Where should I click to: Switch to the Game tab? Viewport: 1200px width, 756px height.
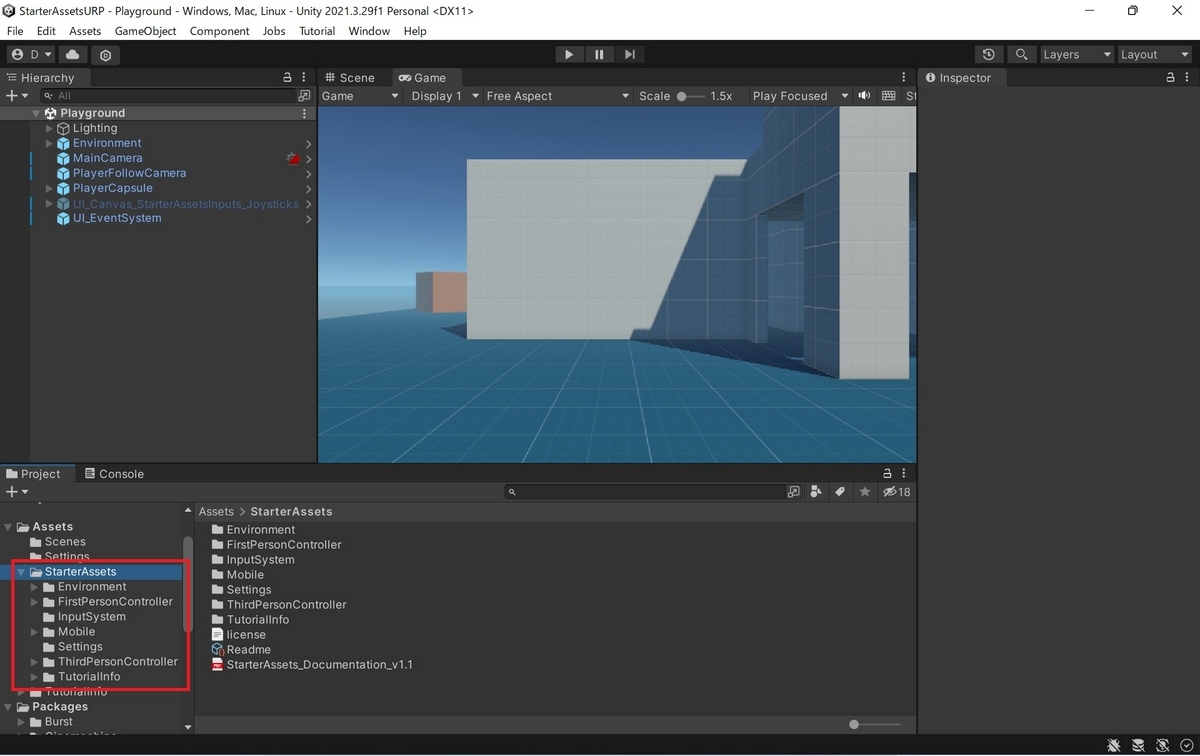(x=422, y=78)
